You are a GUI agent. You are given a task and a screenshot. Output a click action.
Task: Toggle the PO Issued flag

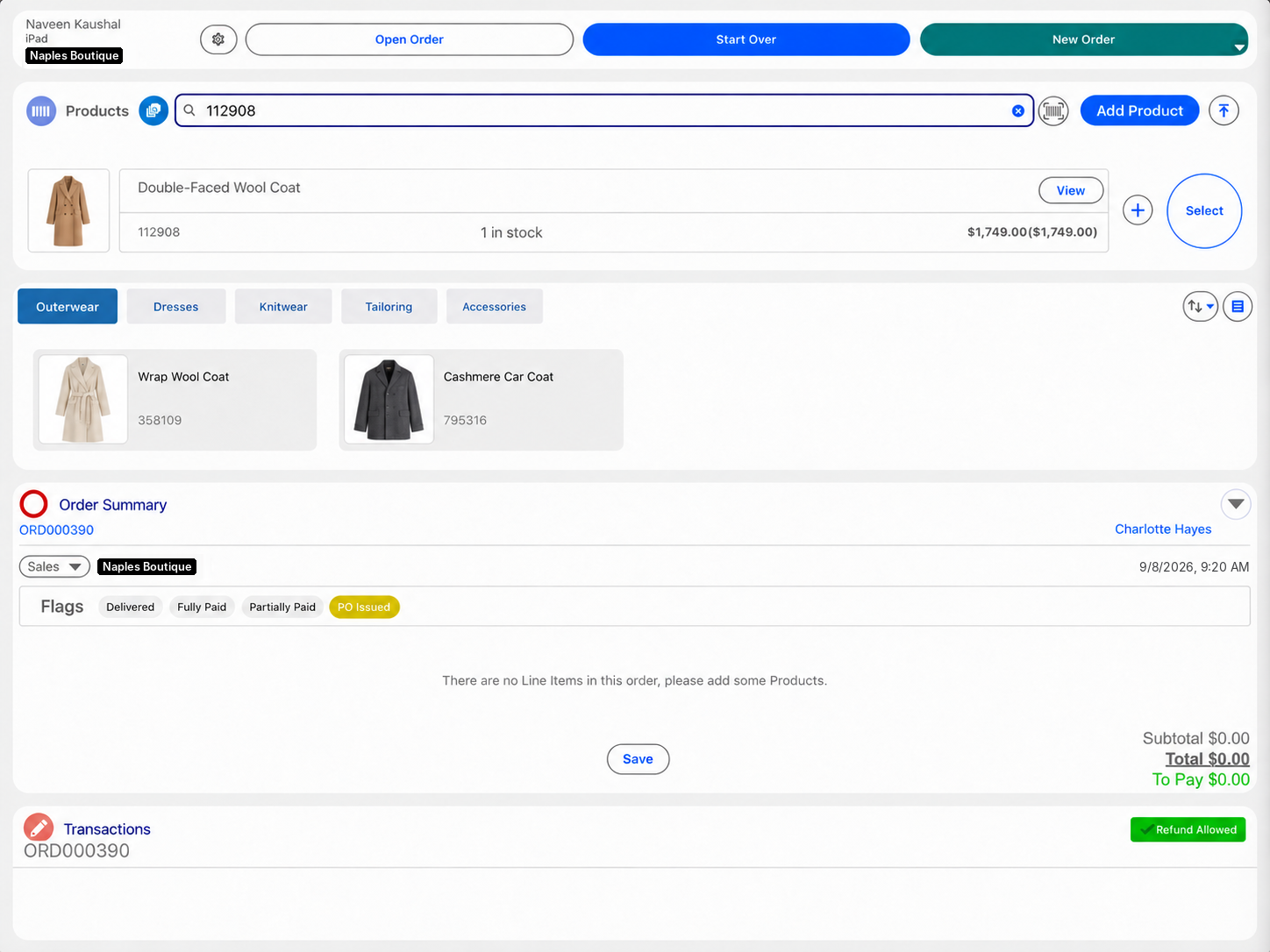coord(364,607)
